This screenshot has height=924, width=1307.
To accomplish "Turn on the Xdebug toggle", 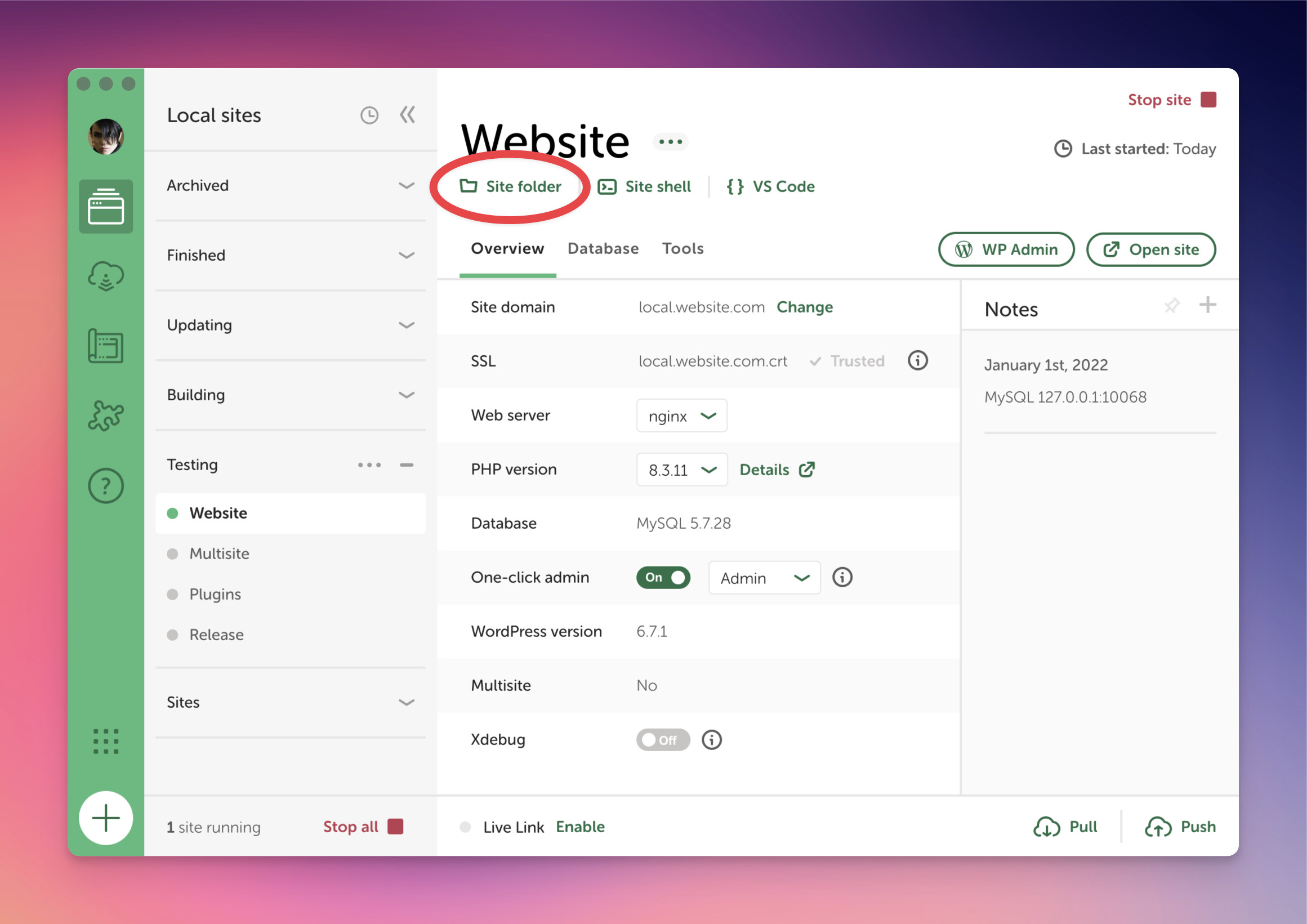I will tap(663, 739).
